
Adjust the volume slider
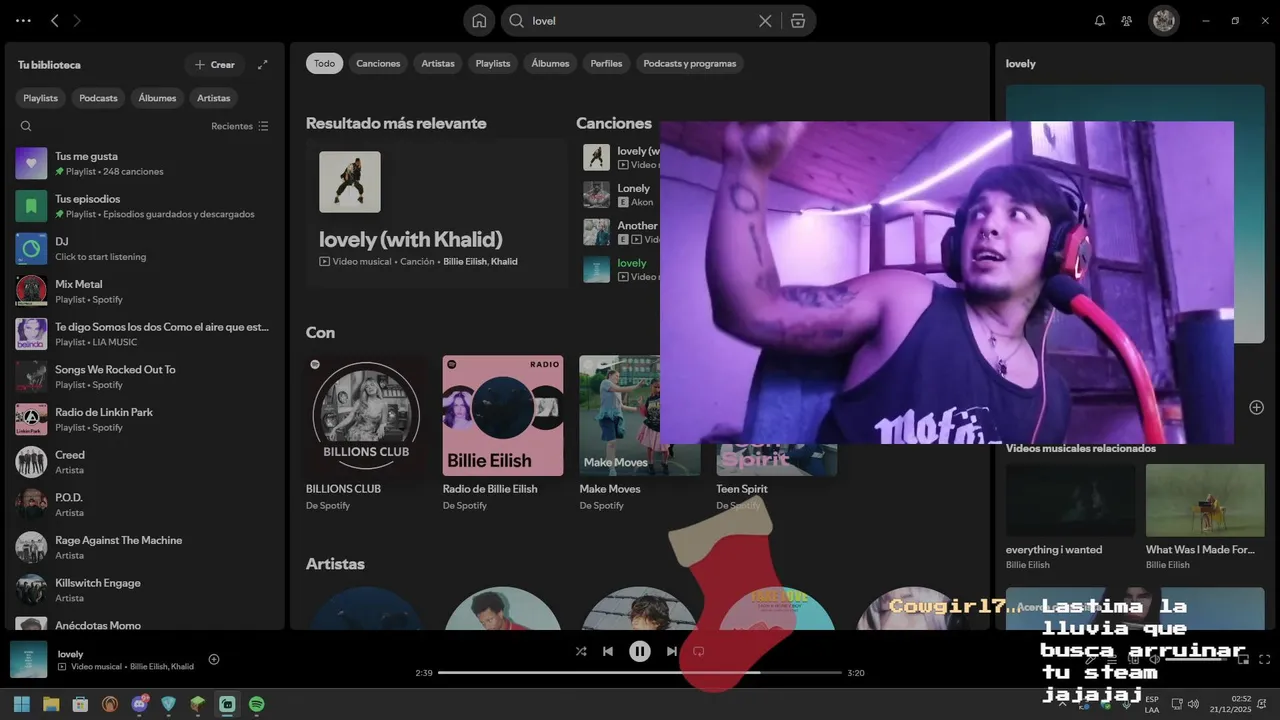coord(1196,659)
